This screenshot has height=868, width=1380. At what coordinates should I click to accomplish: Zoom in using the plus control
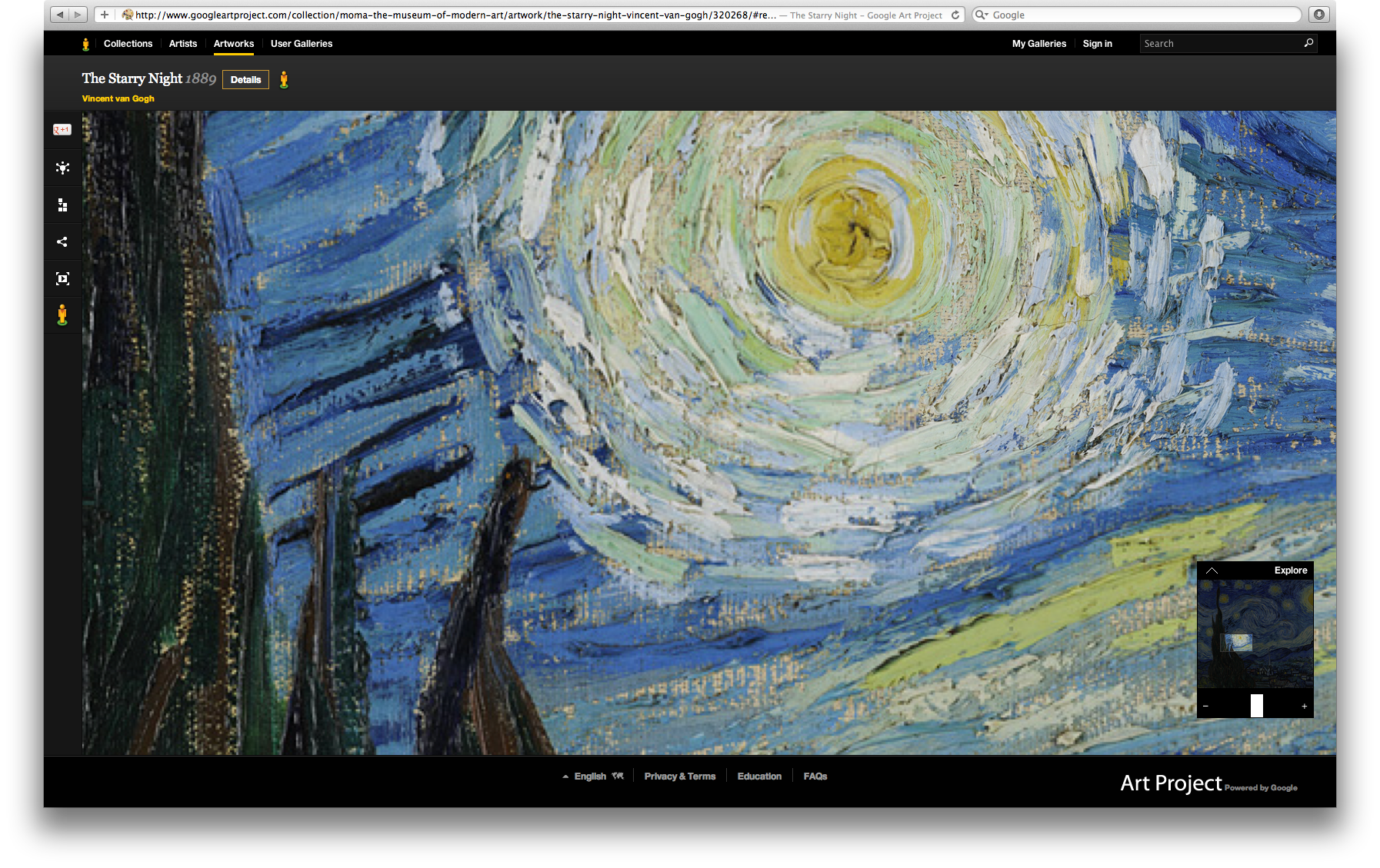tap(1304, 705)
